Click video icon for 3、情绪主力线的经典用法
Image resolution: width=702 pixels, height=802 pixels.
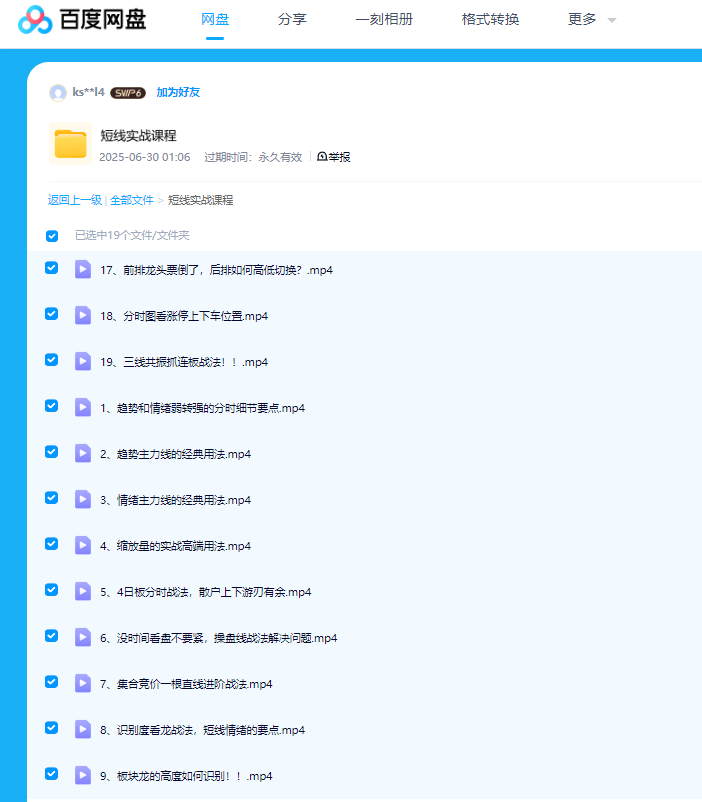[x=83, y=499]
